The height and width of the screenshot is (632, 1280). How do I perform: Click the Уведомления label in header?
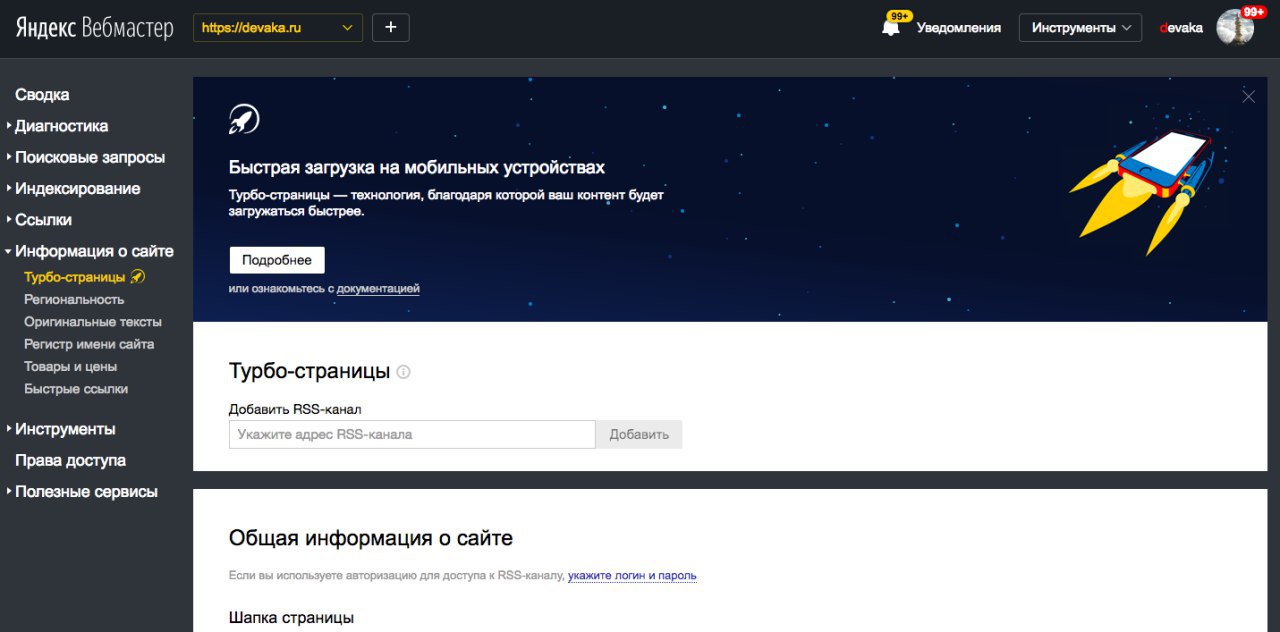(959, 28)
